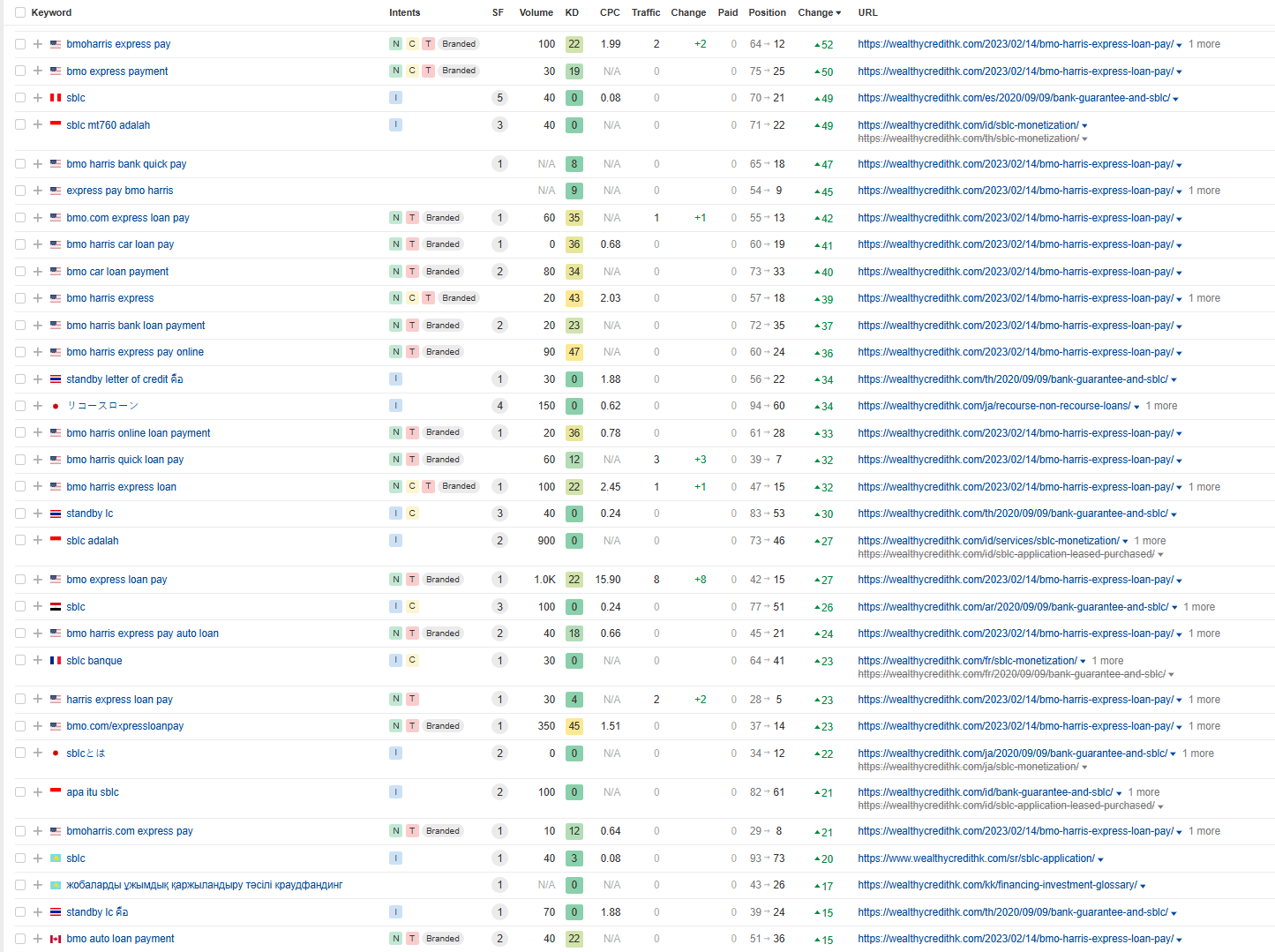The width and height of the screenshot is (1275, 952).
Task: Open the bmo harris car loan pay keyword link
Action: tap(120, 244)
